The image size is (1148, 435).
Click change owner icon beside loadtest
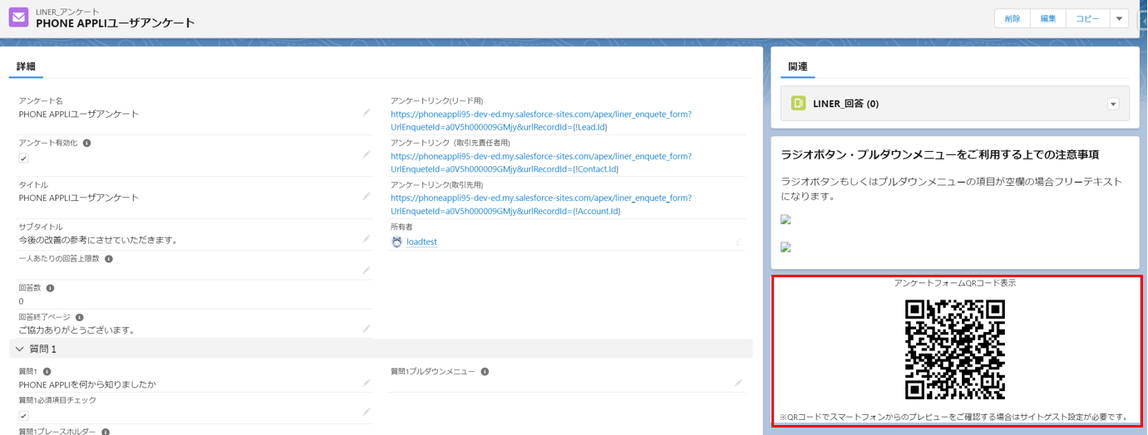coord(739,242)
